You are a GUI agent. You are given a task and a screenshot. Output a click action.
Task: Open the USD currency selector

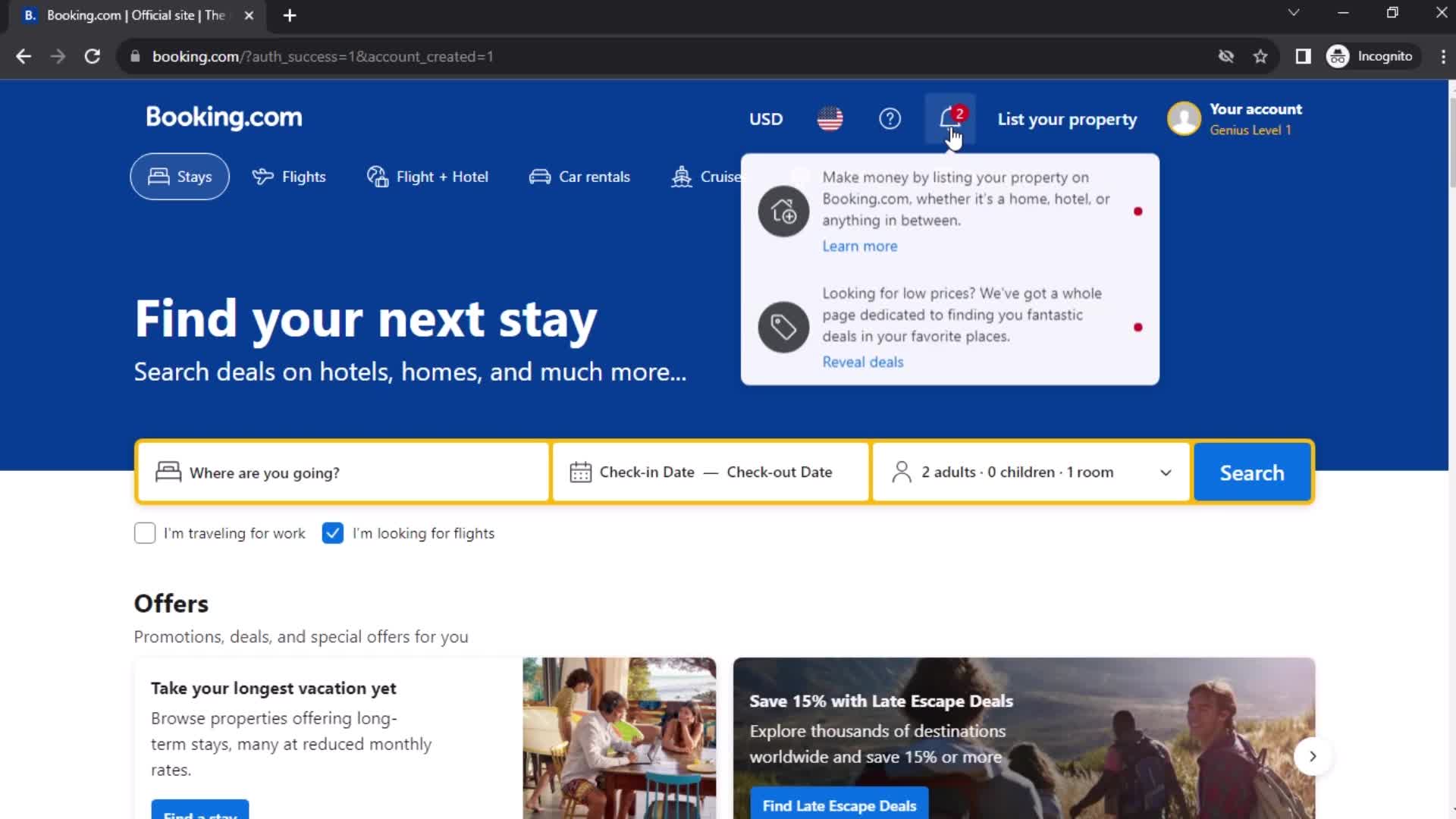coord(766,119)
